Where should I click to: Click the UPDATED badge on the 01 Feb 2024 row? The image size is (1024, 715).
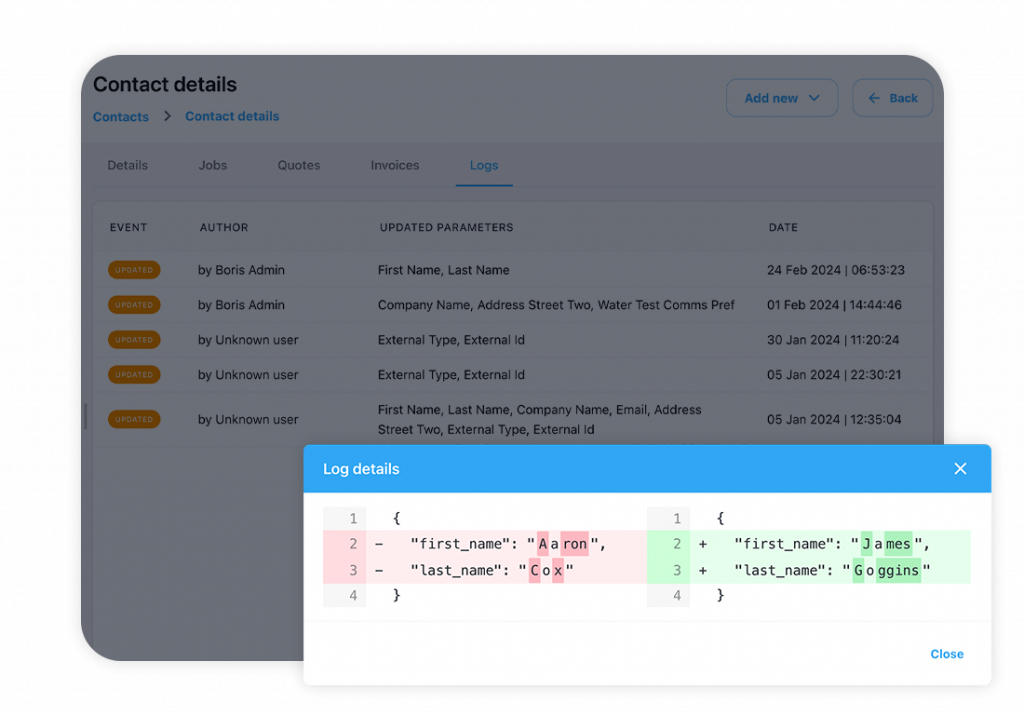click(x=134, y=304)
